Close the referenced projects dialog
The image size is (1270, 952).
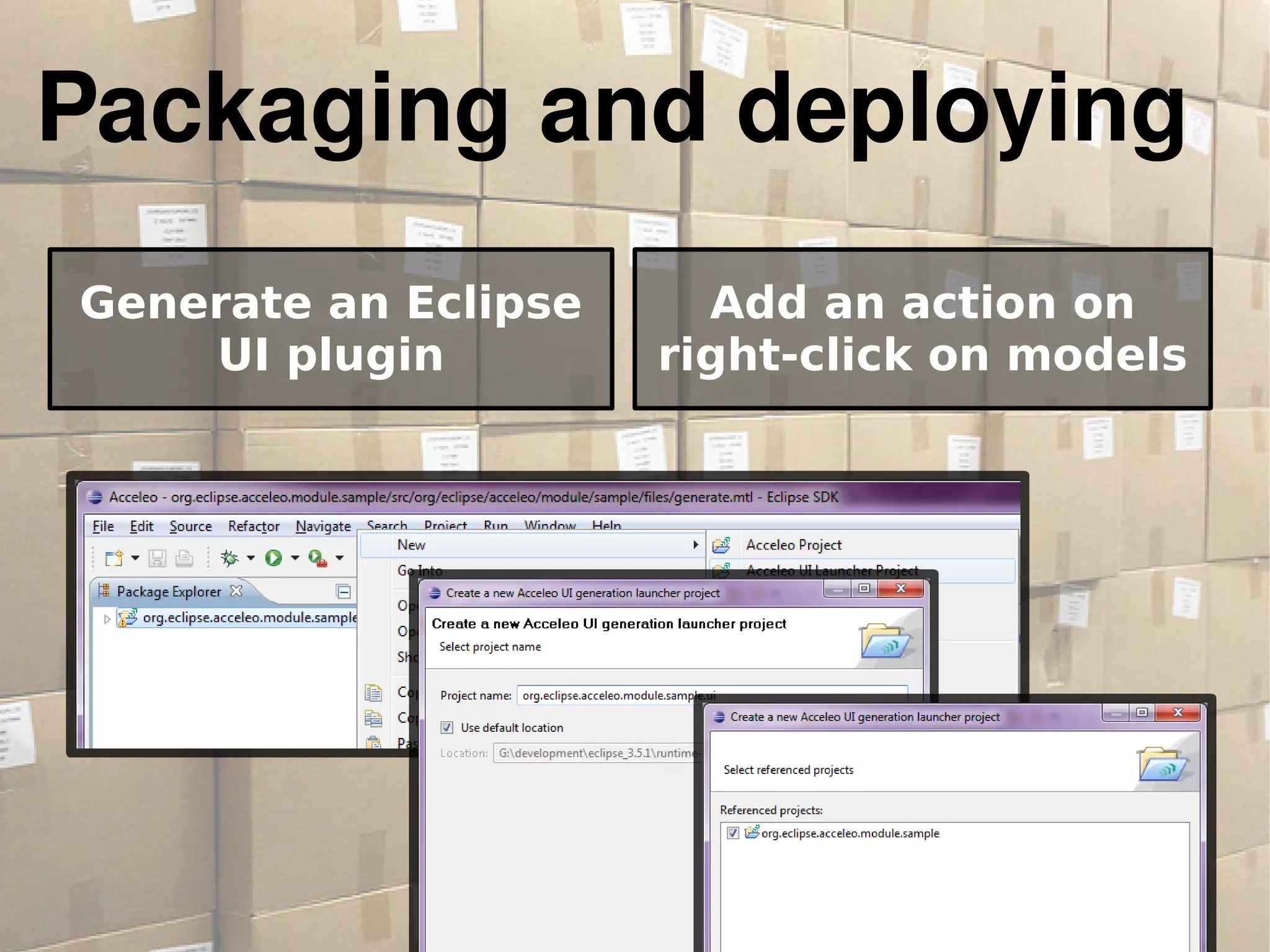1178,713
